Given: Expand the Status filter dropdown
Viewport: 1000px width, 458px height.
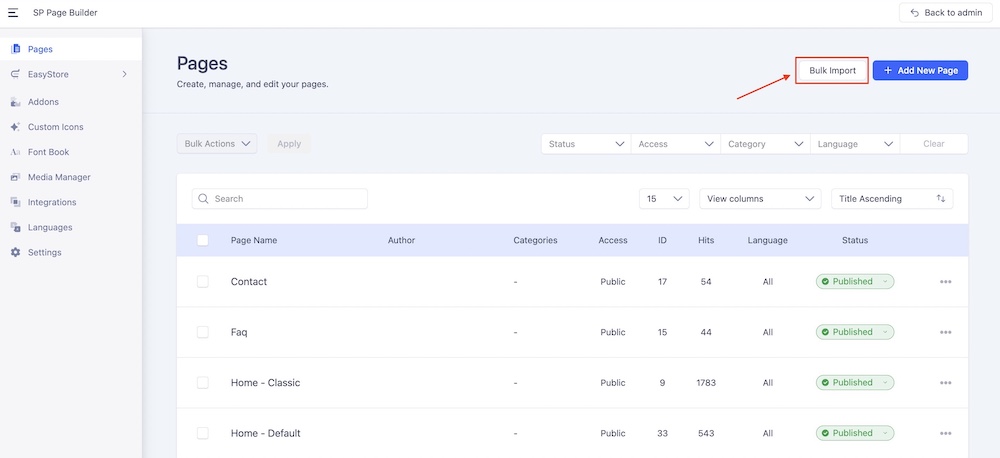Looking at the screenshot, I should click(x=586, y=144).
